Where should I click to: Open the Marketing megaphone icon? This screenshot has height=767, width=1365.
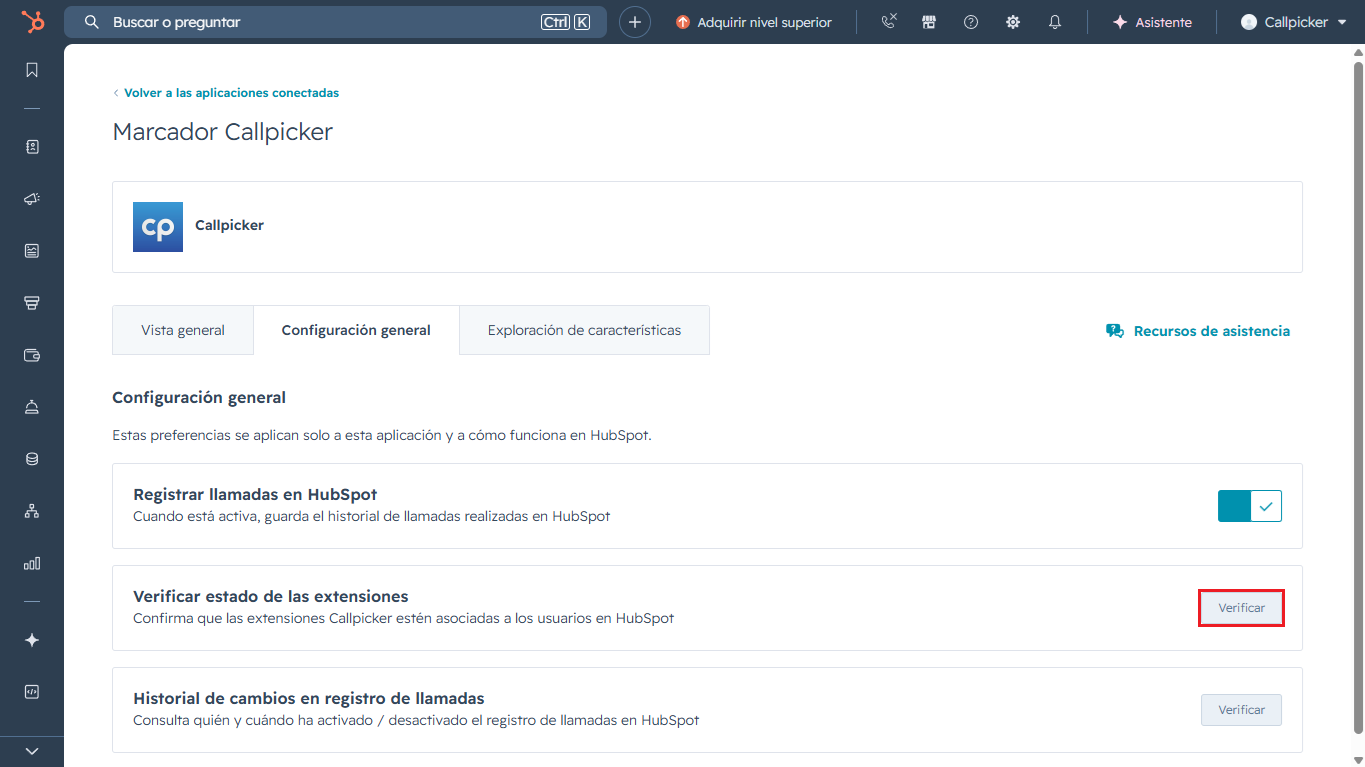click(x=32, y=199)
